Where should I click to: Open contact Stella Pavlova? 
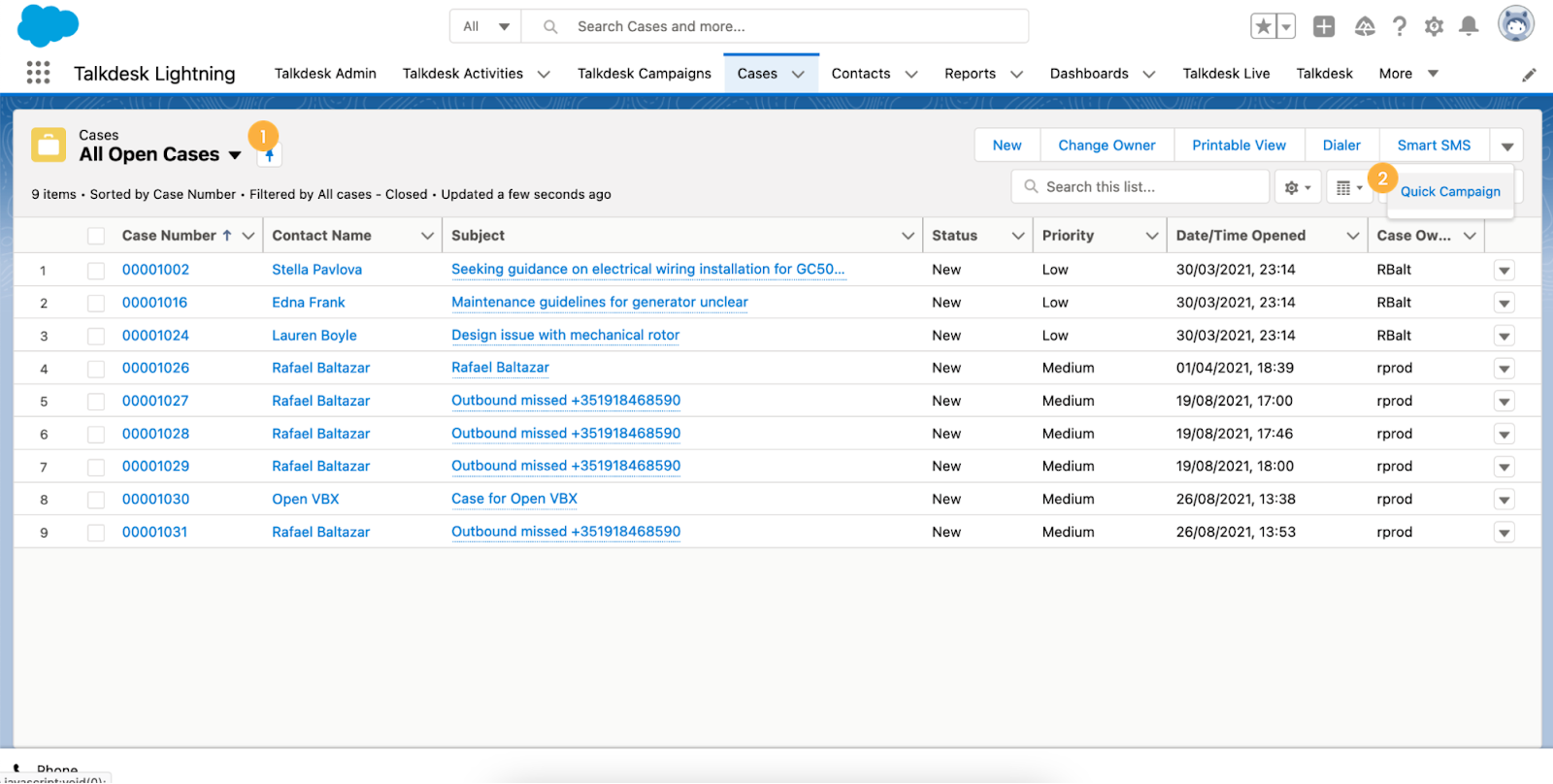[316, 270]
